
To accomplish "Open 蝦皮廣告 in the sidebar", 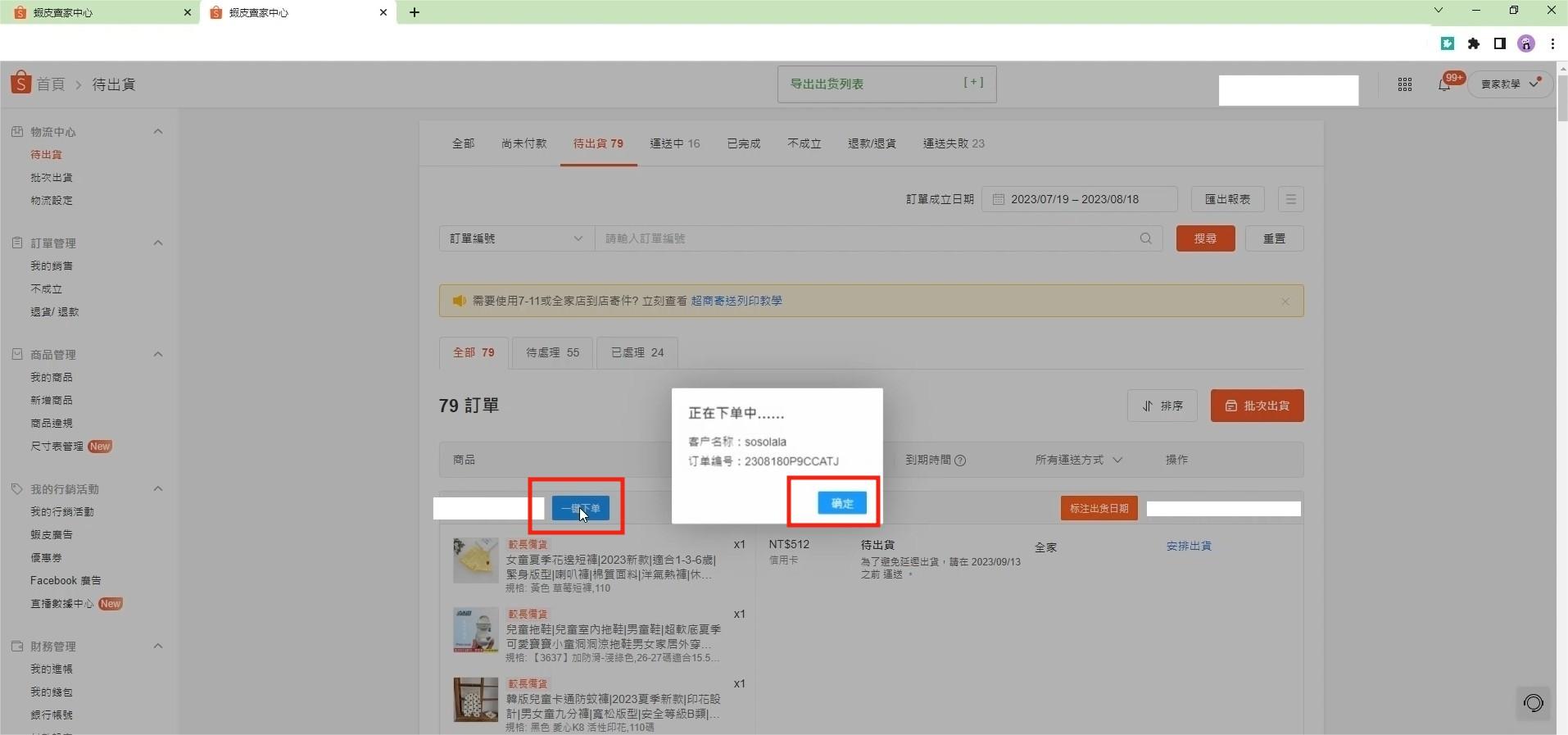I will point(52,534).
